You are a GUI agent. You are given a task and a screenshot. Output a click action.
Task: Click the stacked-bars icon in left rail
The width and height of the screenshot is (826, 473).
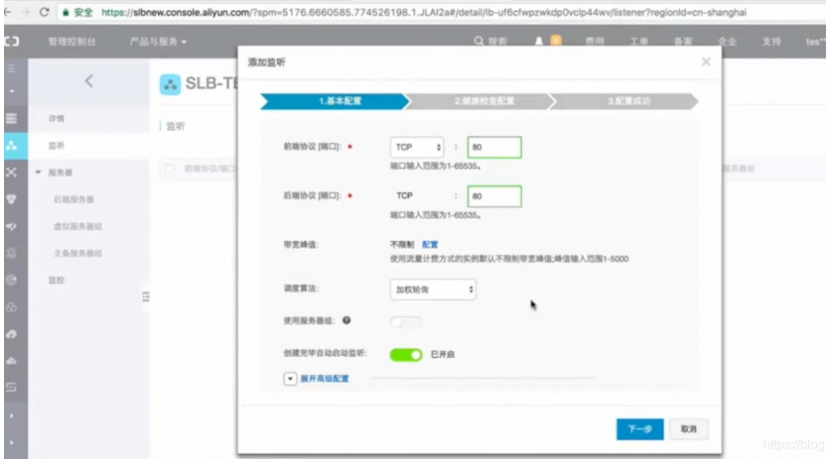coord(12,119)
